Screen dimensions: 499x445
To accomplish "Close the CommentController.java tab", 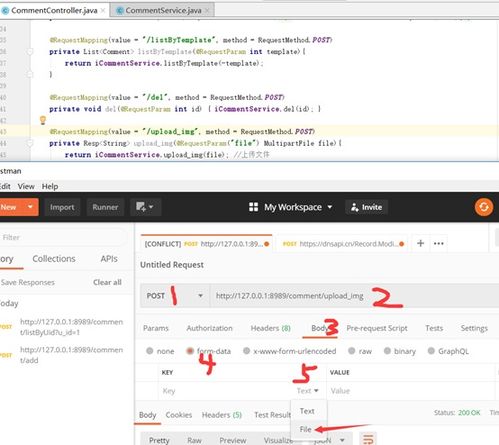I will 103,11.
